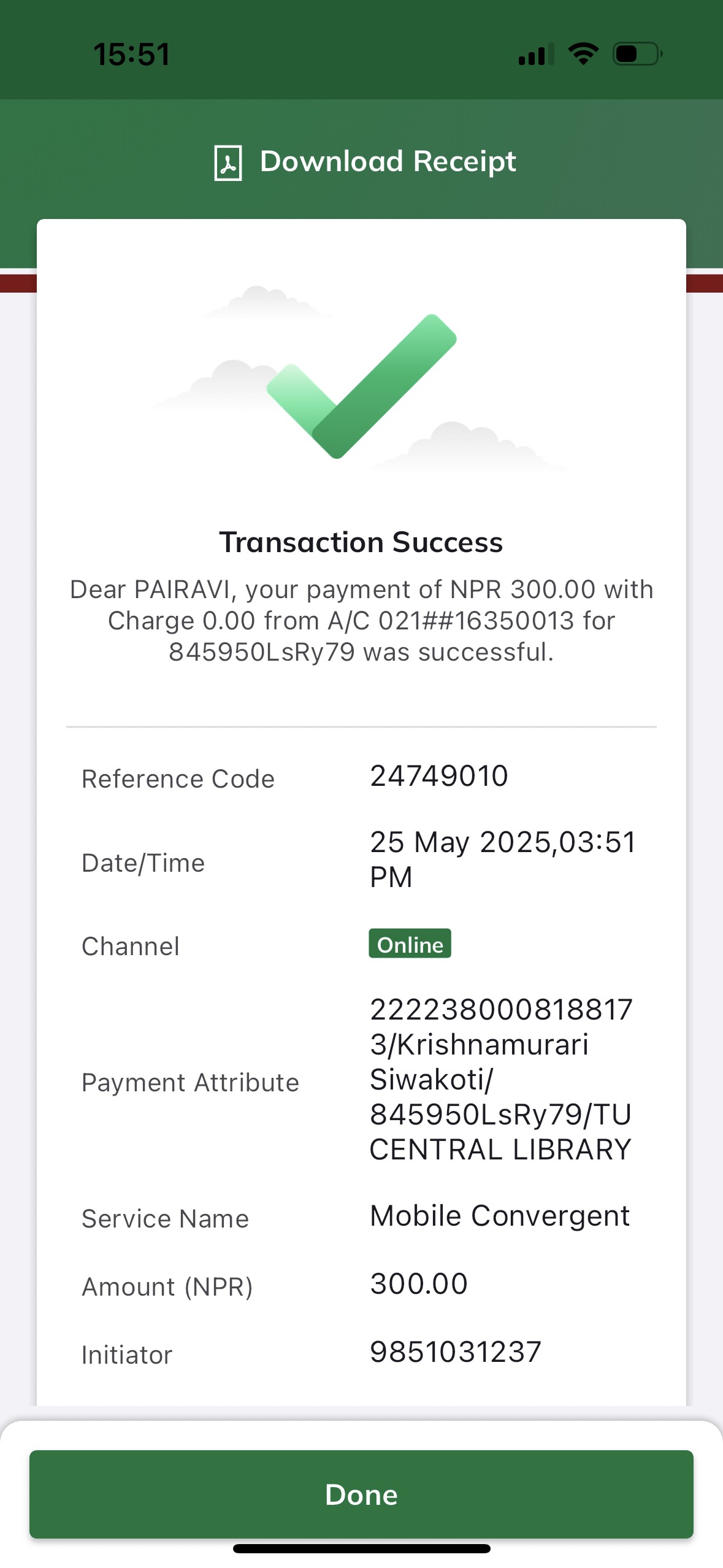The image size is (723, 1568).
Task: Tap the payment confirmation message paragraph
Action: pos(361,621)
